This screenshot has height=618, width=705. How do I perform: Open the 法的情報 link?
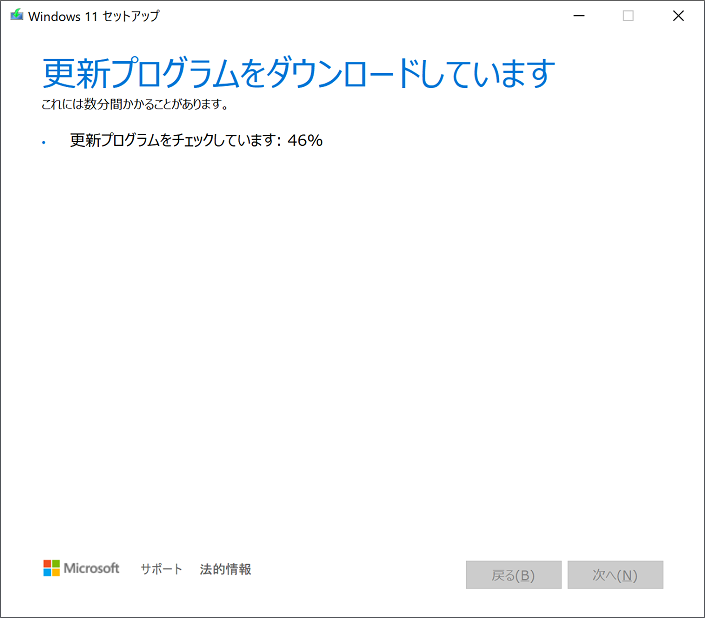pos(225,569)
